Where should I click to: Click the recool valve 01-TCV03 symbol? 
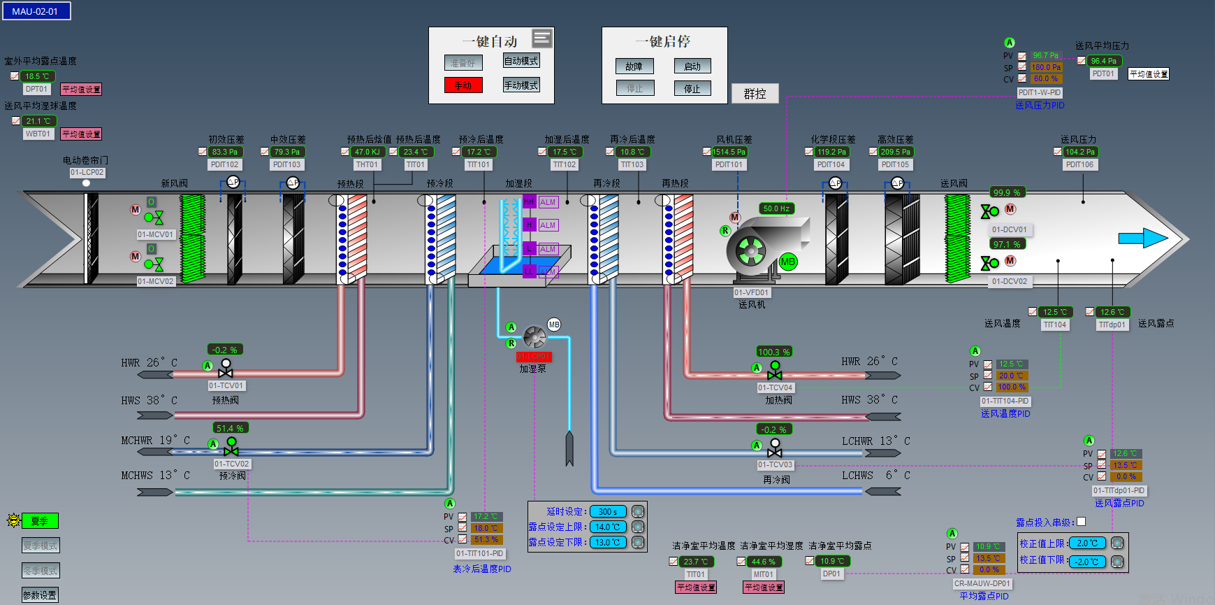pyautogui.click(x=774, y=448)
